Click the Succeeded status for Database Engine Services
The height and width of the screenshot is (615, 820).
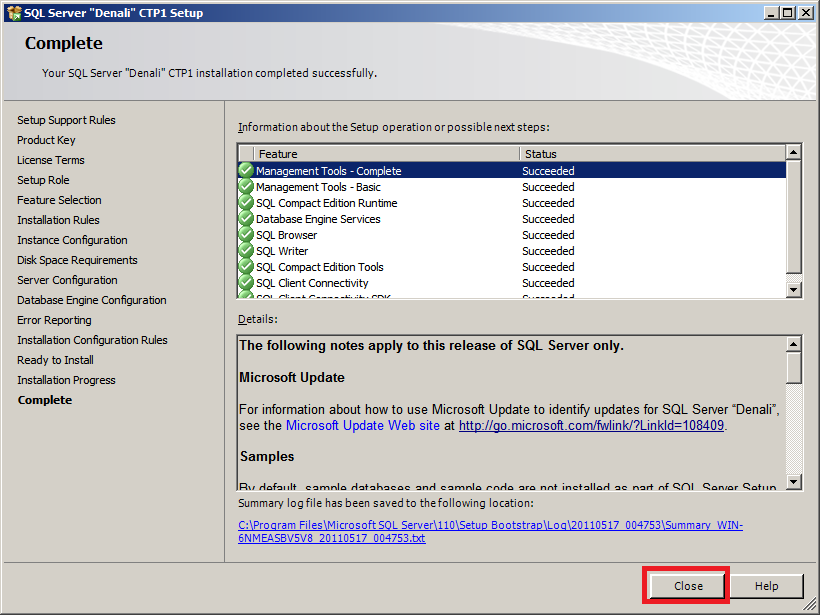click(548, 219)
